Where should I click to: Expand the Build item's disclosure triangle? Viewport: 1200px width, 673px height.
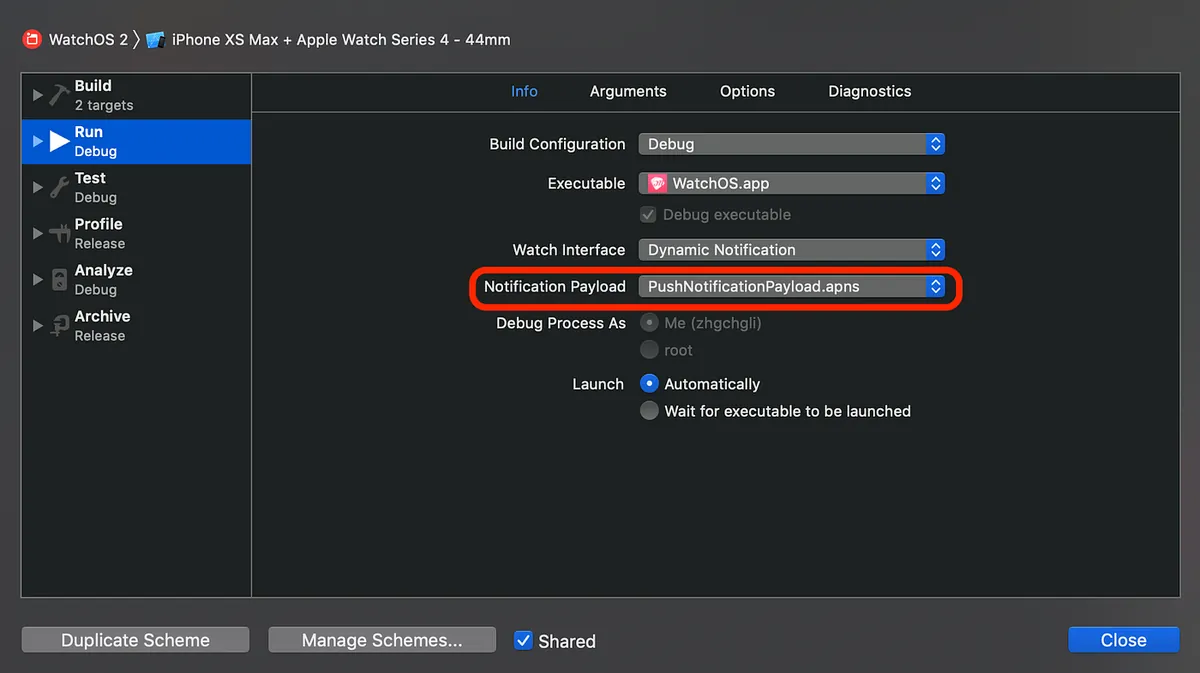[x=37, y=94]
